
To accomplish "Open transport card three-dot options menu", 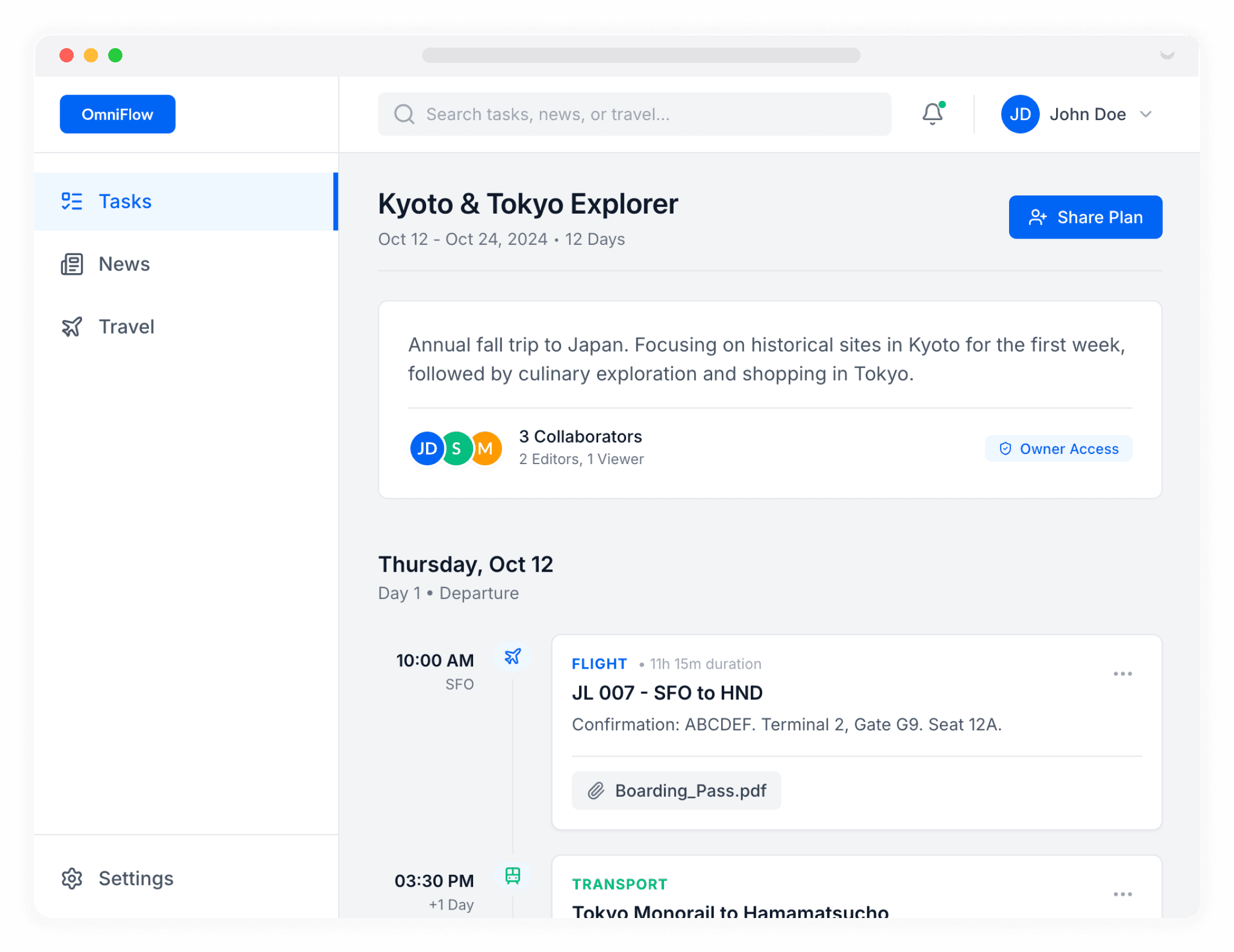I will tap(1122, 894).
